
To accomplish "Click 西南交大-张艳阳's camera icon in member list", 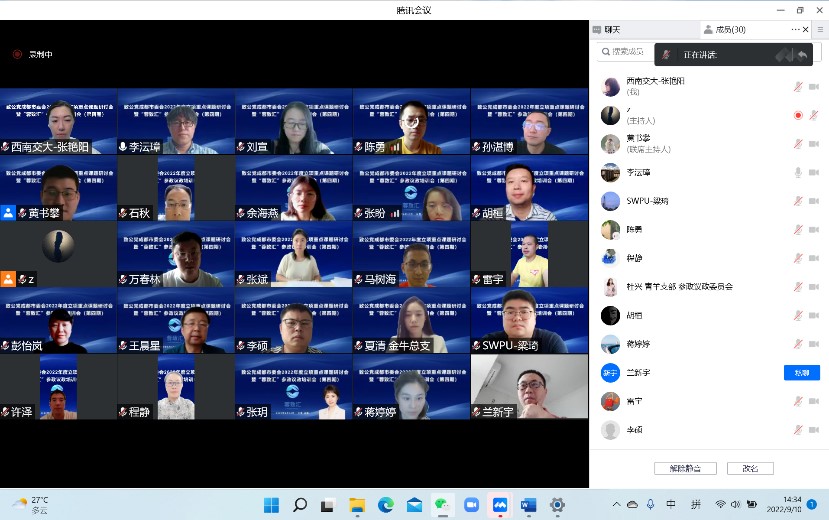I will coord(815,86).
